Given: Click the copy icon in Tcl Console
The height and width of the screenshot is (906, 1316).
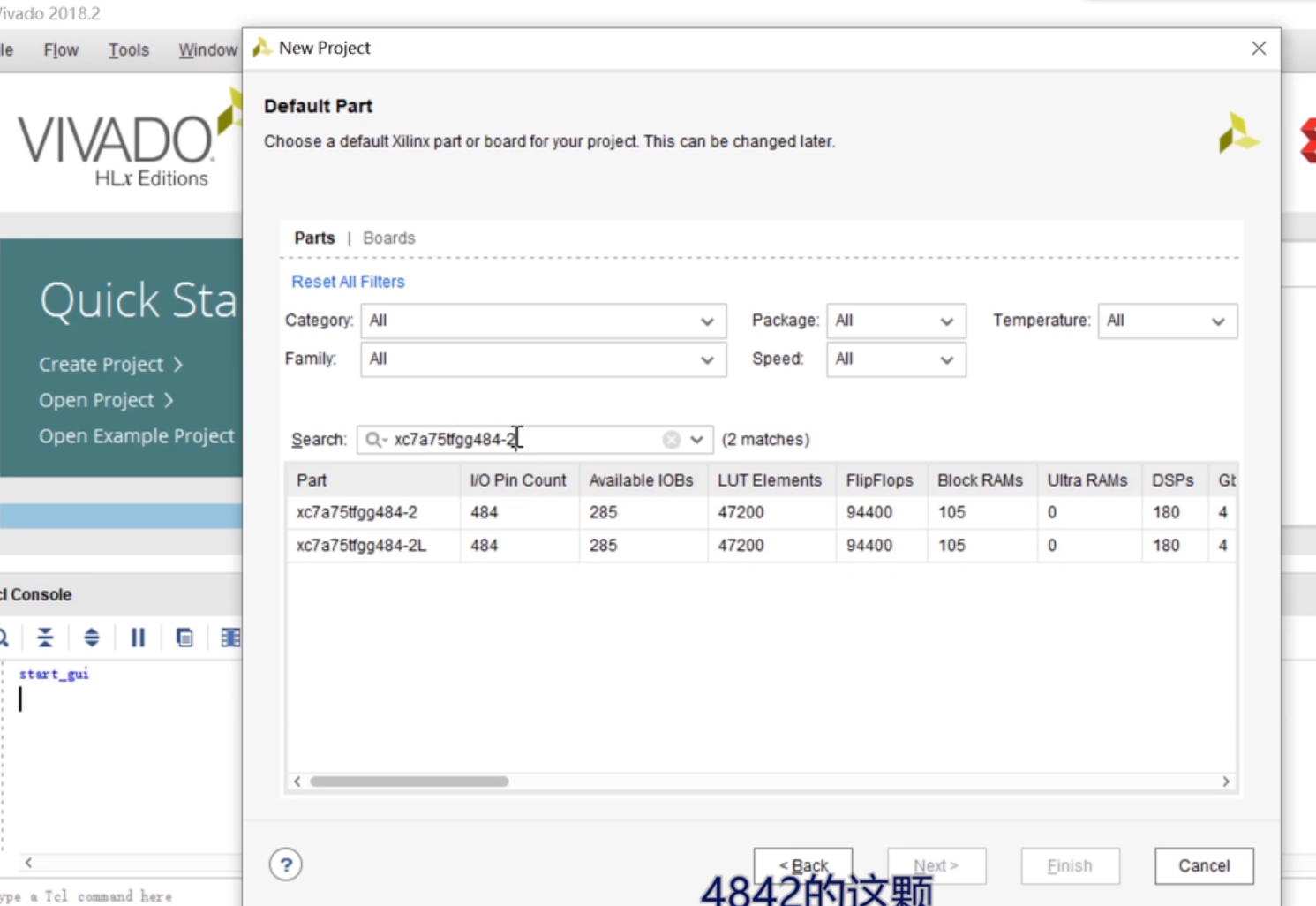Looking at the screenshot, I should coord(184,637).
